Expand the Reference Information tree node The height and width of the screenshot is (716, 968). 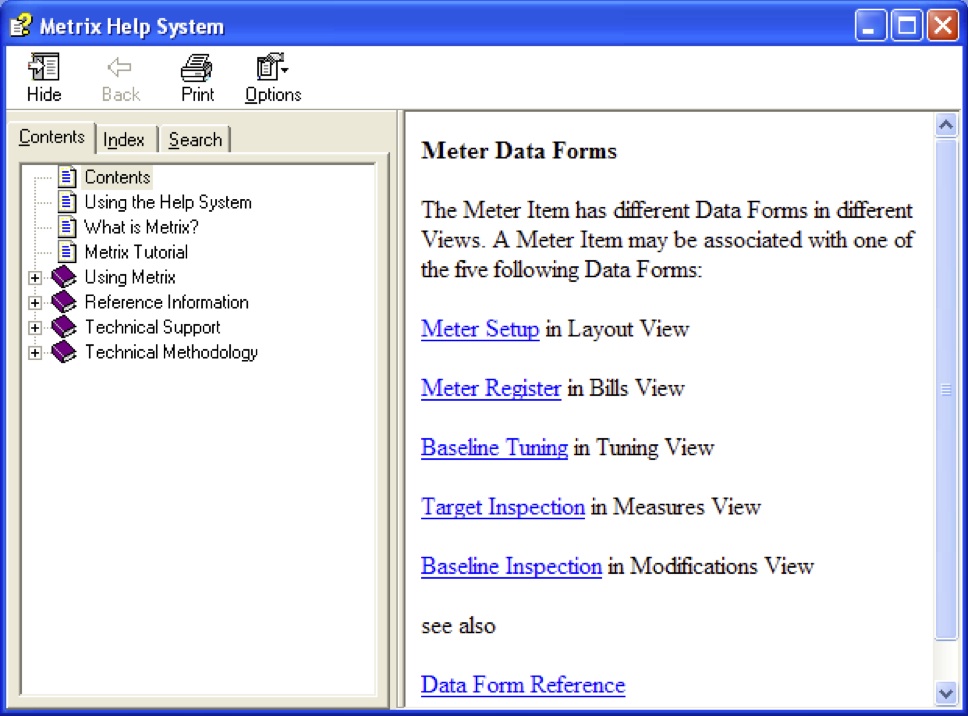click(35, 302)
